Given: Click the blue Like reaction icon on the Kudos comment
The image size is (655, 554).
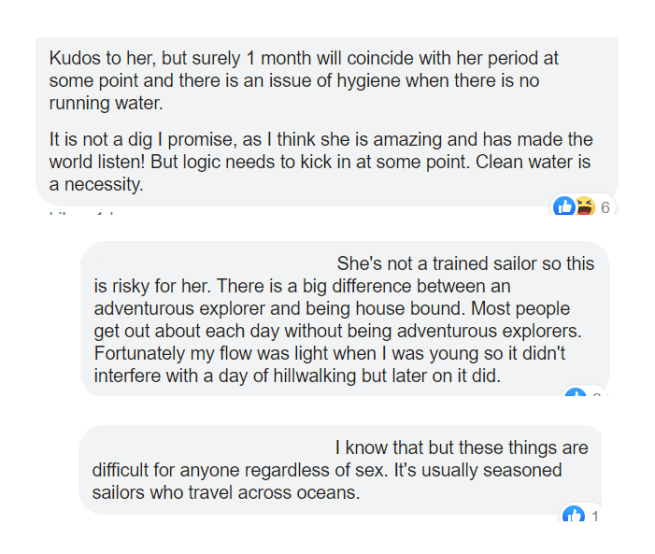Looking at the screenshot, I should [564, 207].
